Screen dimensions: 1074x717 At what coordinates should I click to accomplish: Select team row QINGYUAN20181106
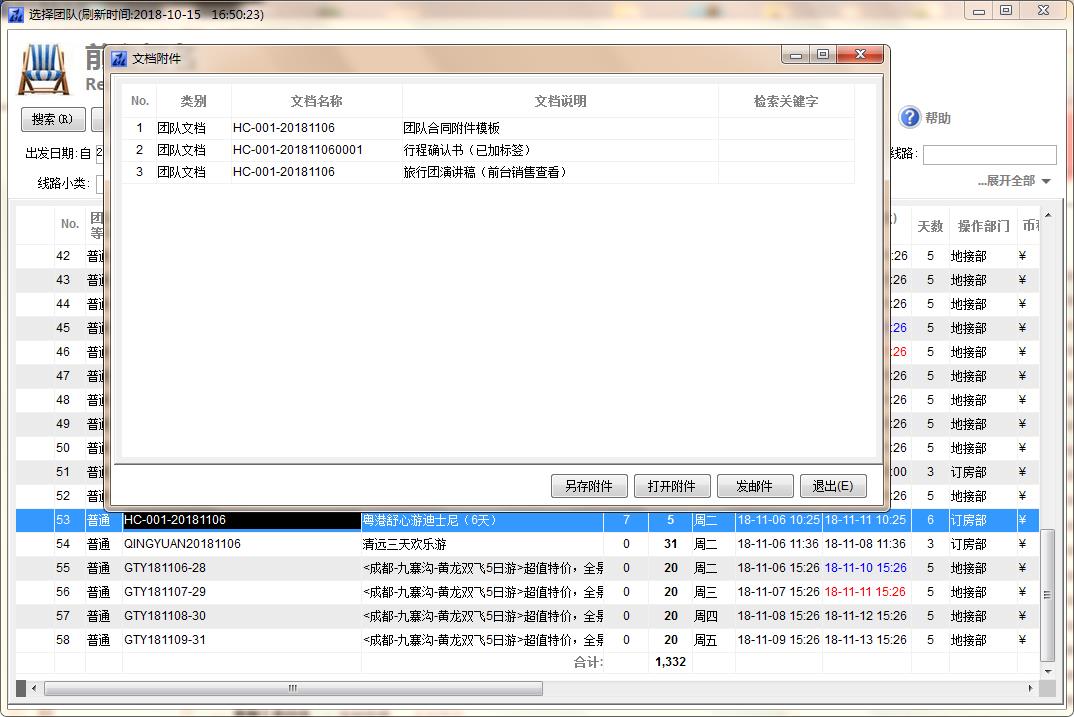(240, 544)
